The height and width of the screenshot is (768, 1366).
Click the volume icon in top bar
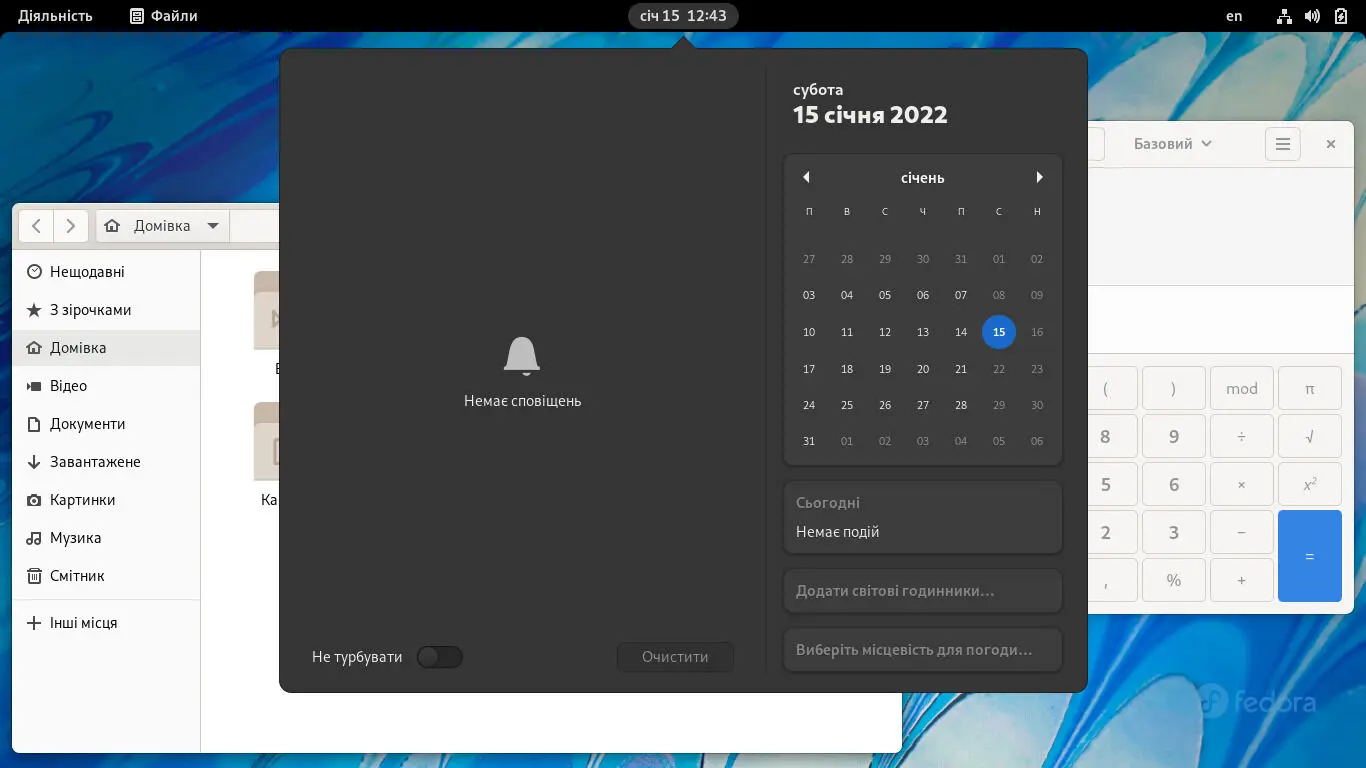pos(1312,16)
